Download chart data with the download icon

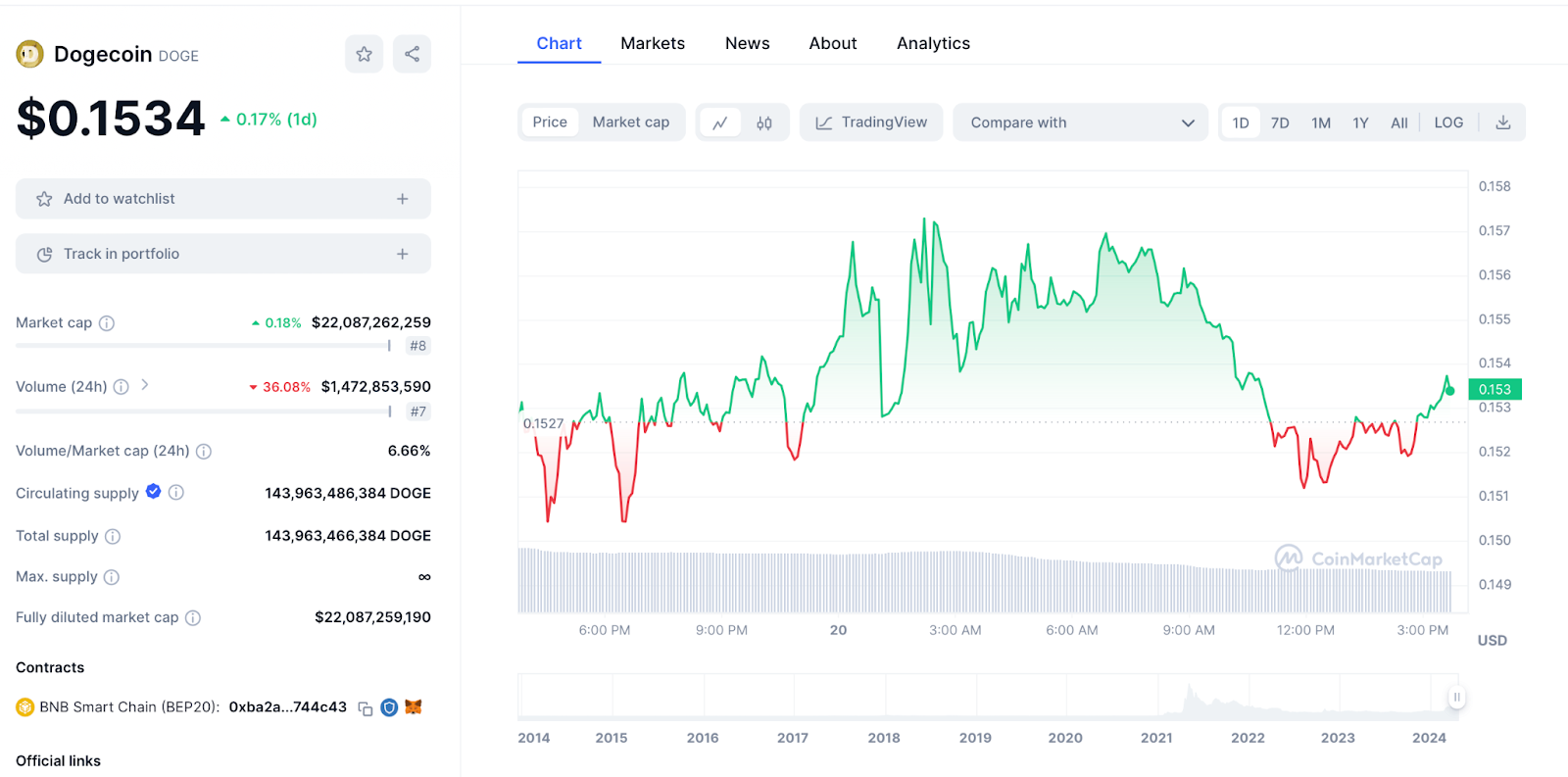pyautogui.click(x=1503, y=122)
